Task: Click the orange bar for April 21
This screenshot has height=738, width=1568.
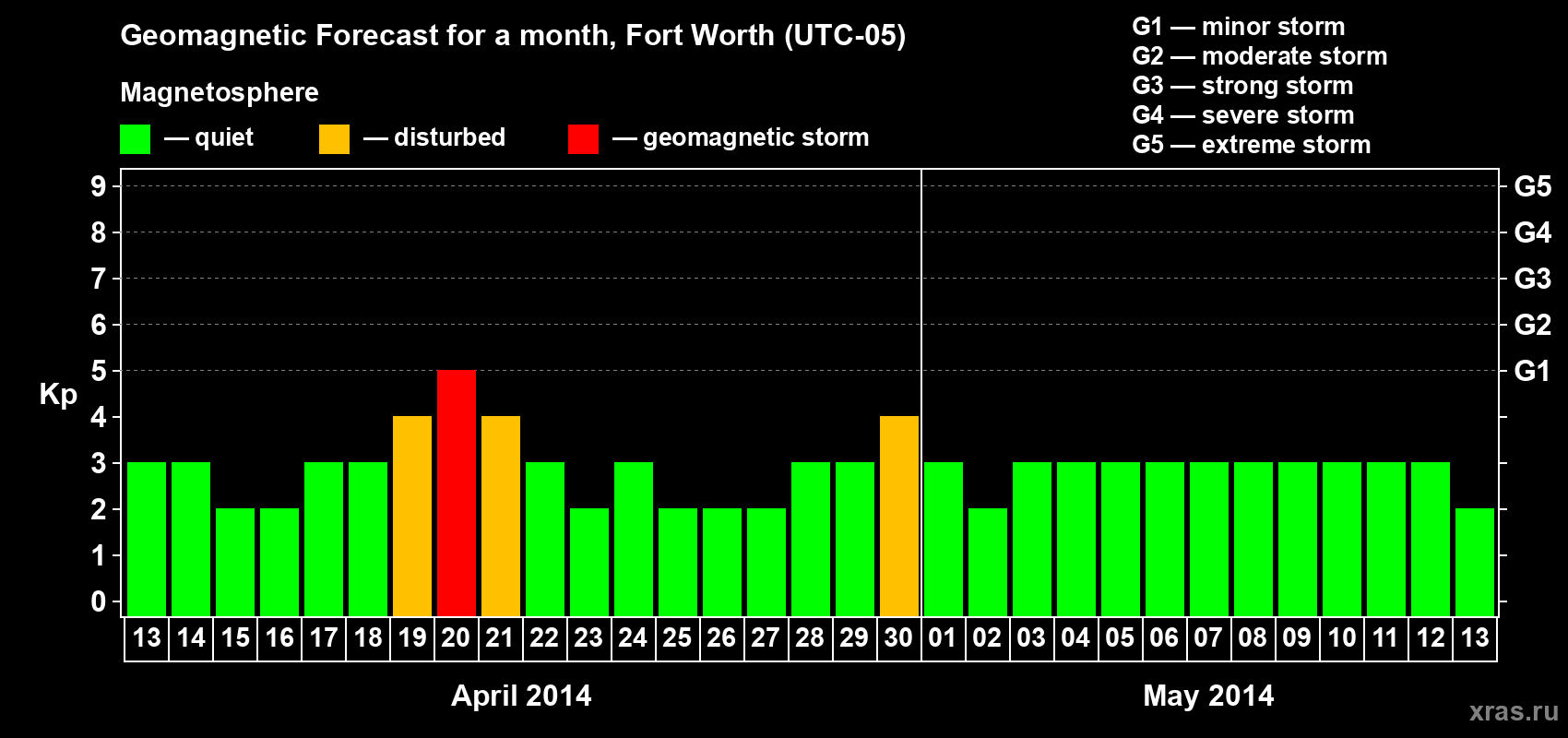Action: coord(501,516)
